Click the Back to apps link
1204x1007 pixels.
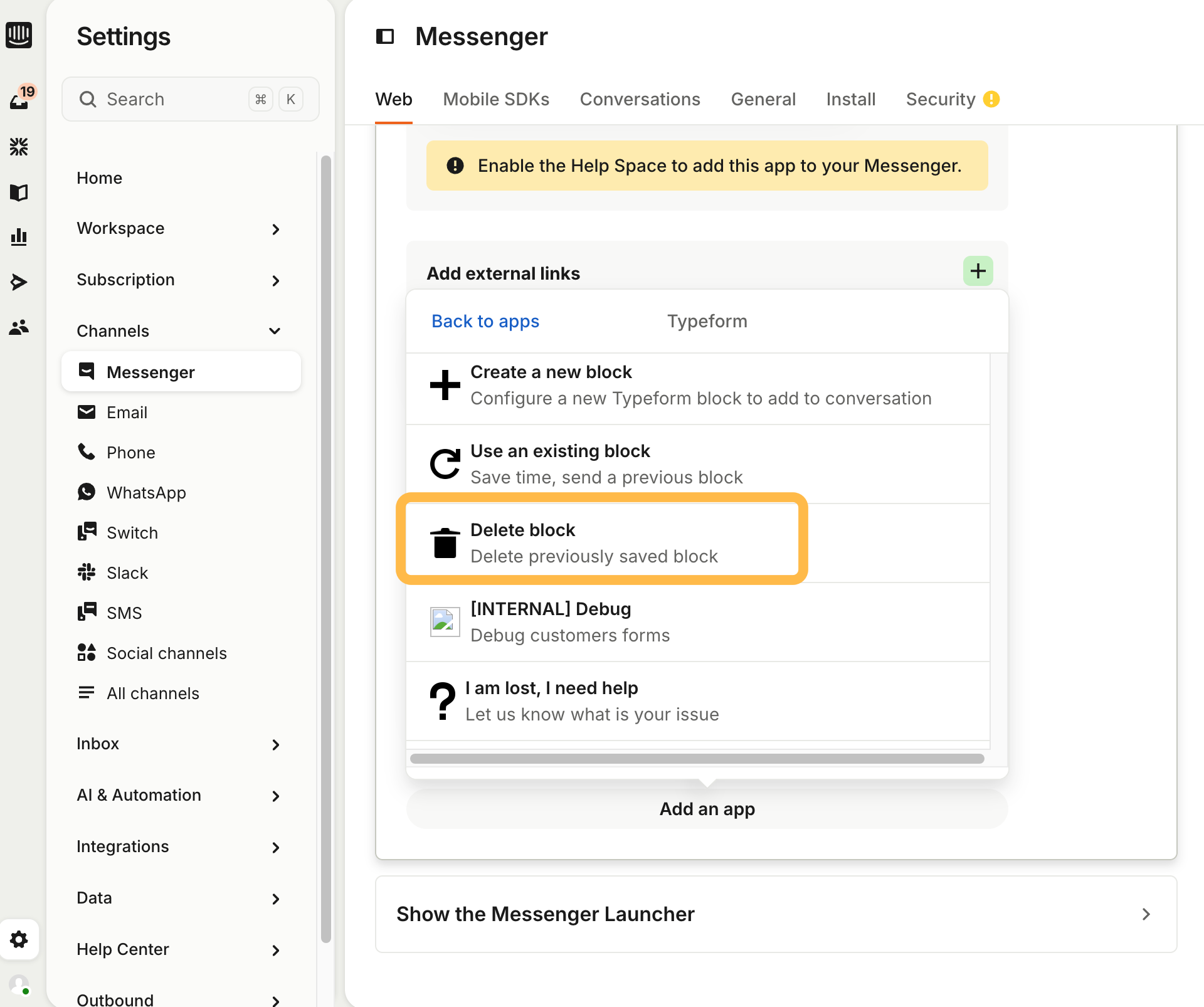(485, 321)
